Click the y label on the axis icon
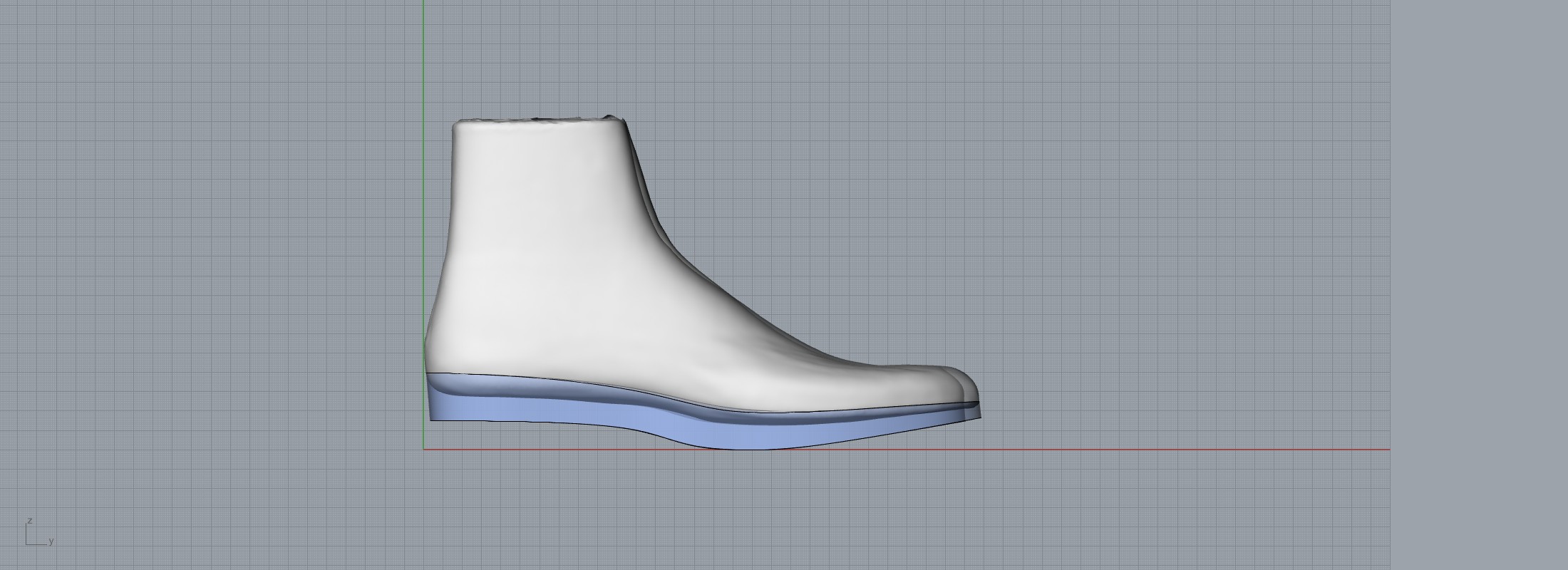Image resolution: width=1568 pixels, height=570 pixels. click(51, 541)
